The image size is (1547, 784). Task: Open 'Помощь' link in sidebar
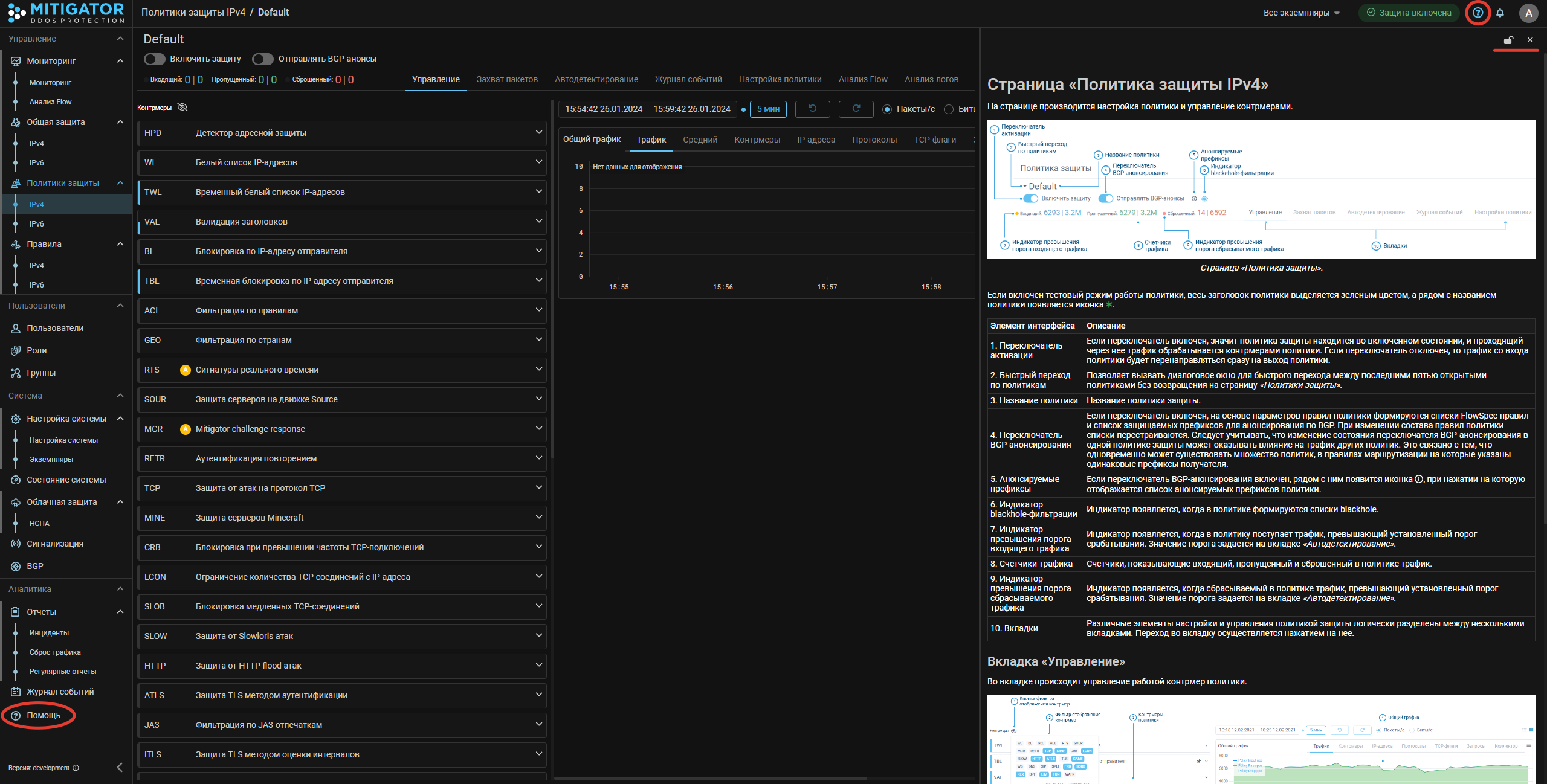44,715
